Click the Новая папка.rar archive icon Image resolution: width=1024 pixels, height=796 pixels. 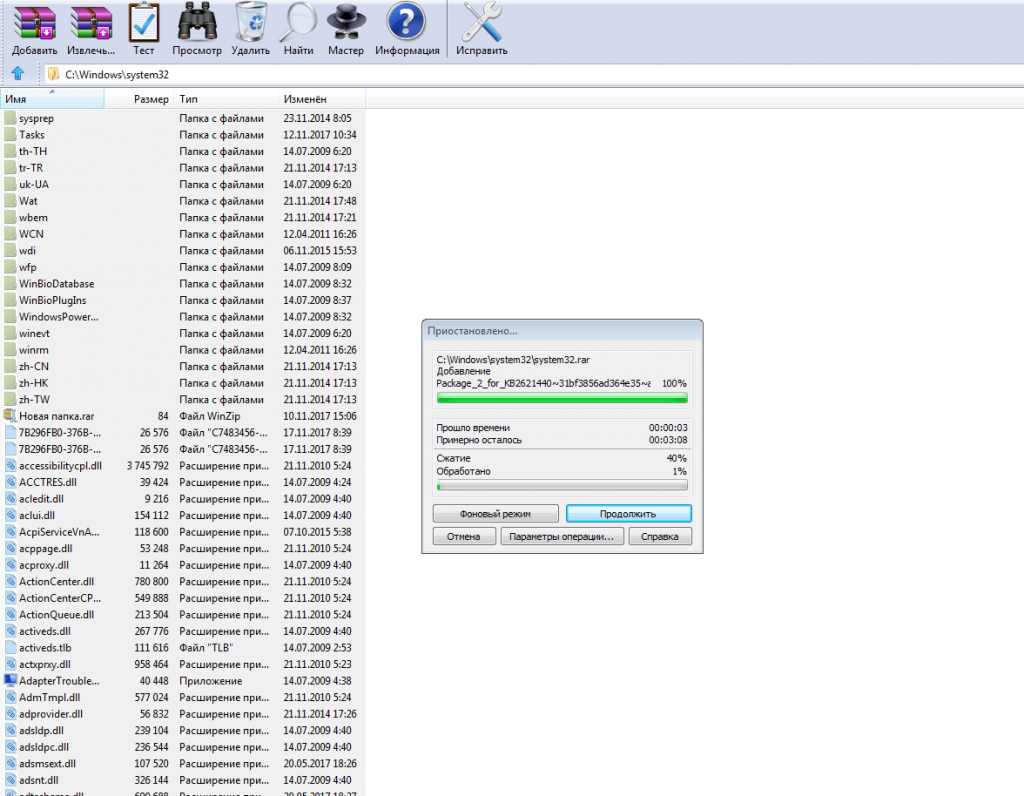pos(10,416)
